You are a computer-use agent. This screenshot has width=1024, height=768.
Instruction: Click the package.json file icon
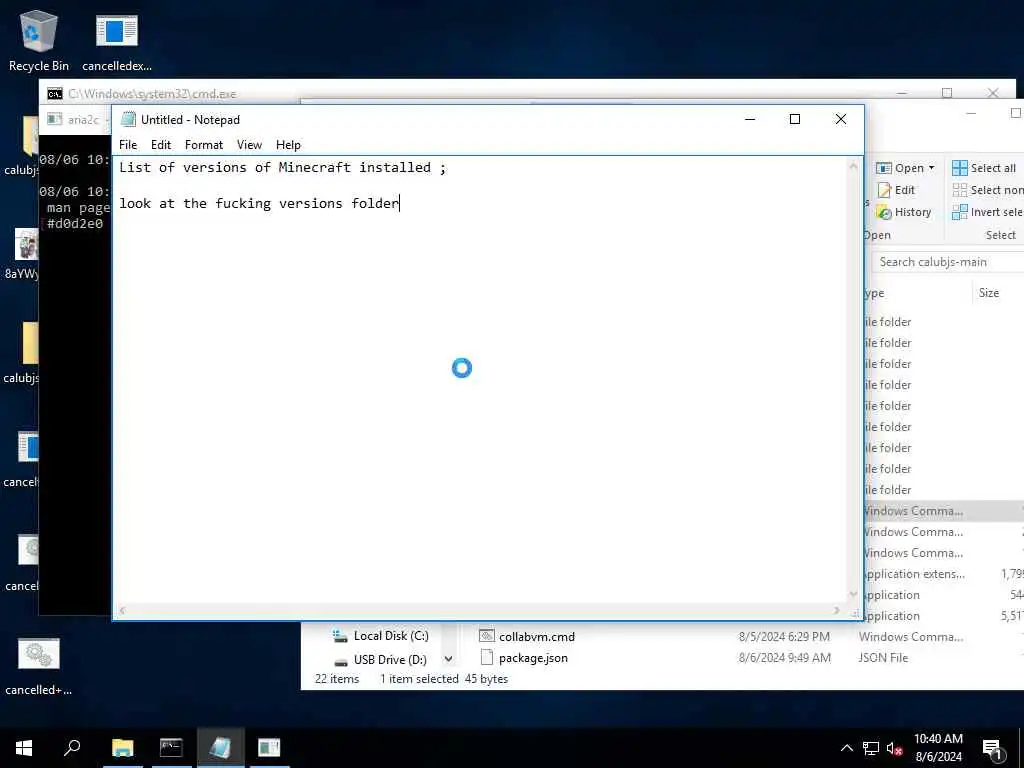[487, 658]
